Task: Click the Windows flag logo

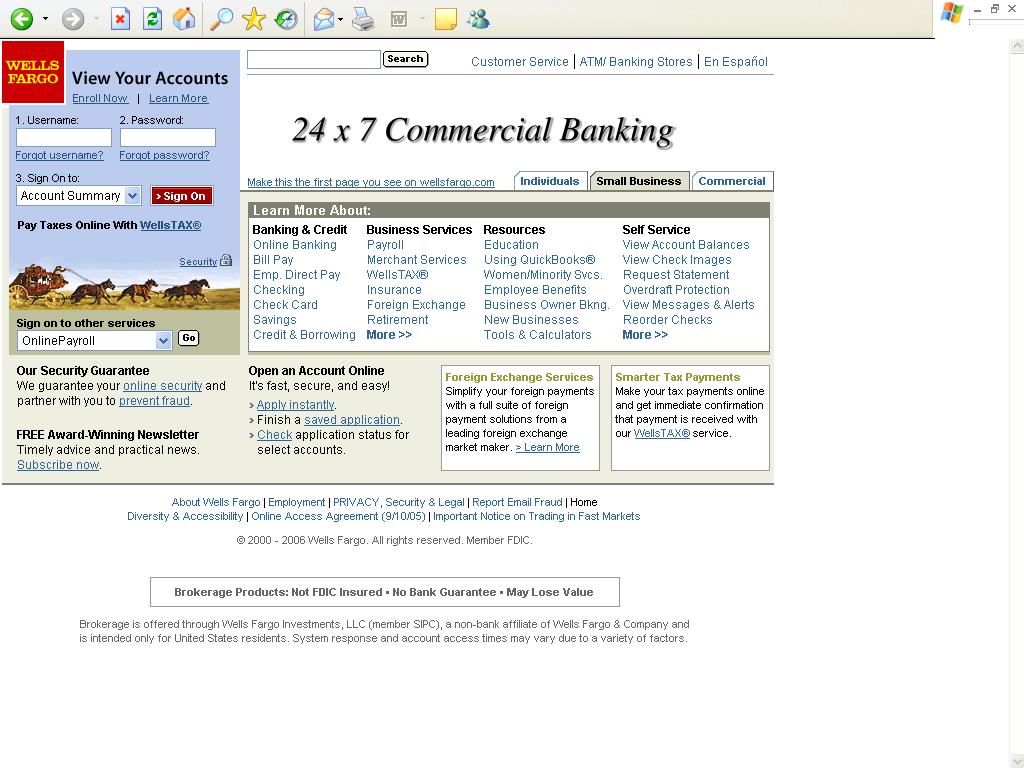Action: (x=952, y=13)
